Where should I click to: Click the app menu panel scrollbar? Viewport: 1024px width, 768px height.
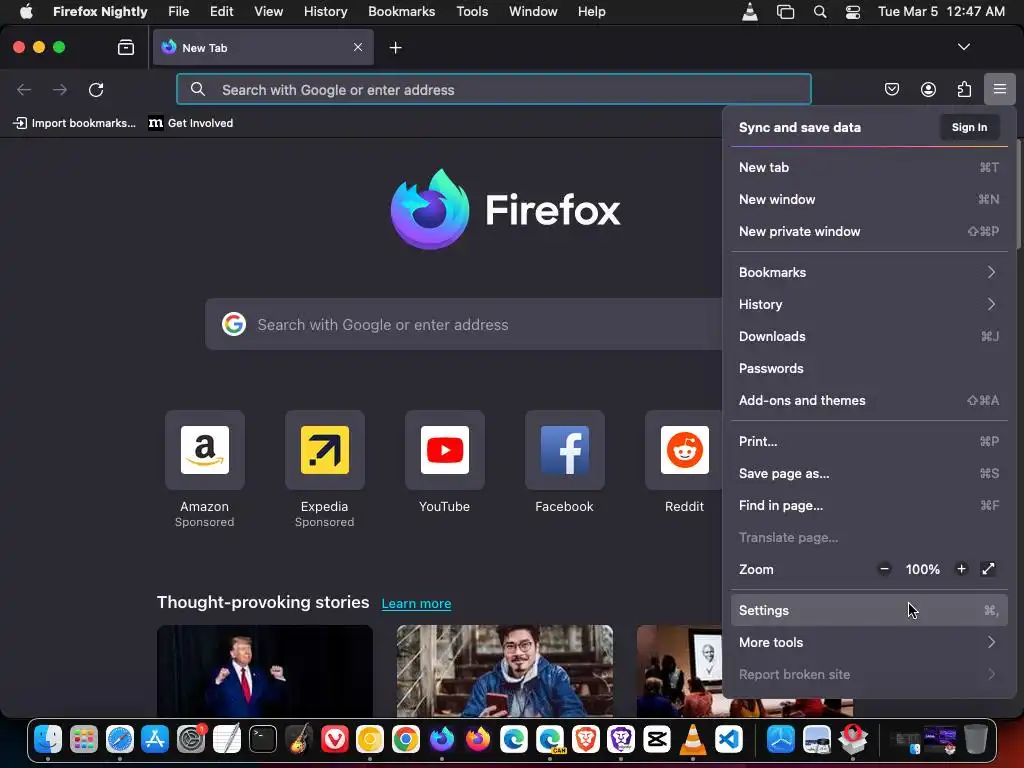(x=1018, y=196)
